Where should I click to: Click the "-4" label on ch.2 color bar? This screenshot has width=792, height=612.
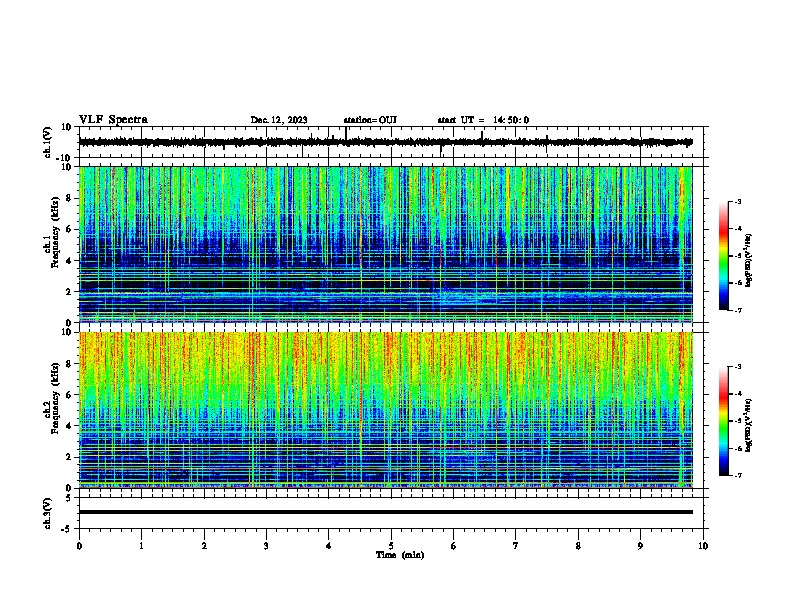[x=738, y=394]
